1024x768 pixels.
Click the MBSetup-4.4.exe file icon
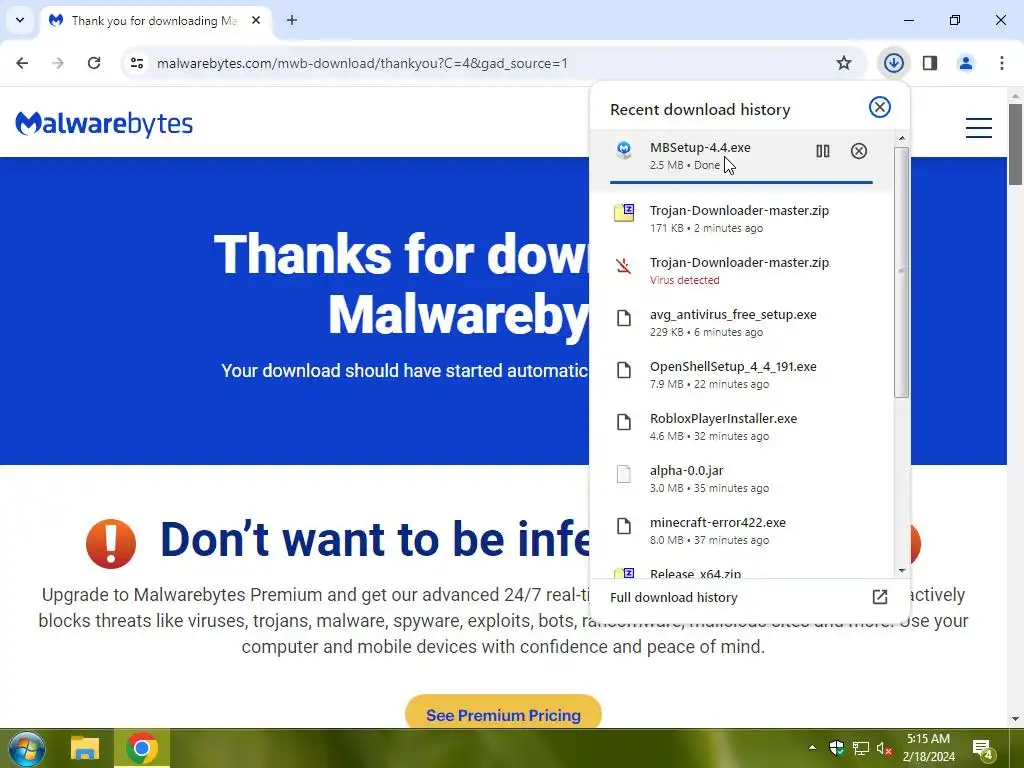[624, 150]
